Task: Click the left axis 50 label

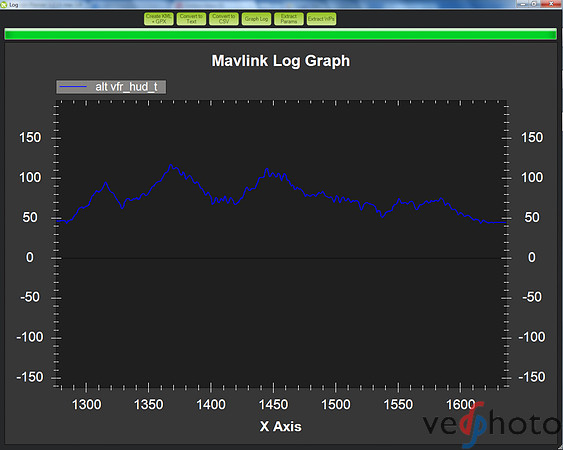Action: click(x=30, y=218)
